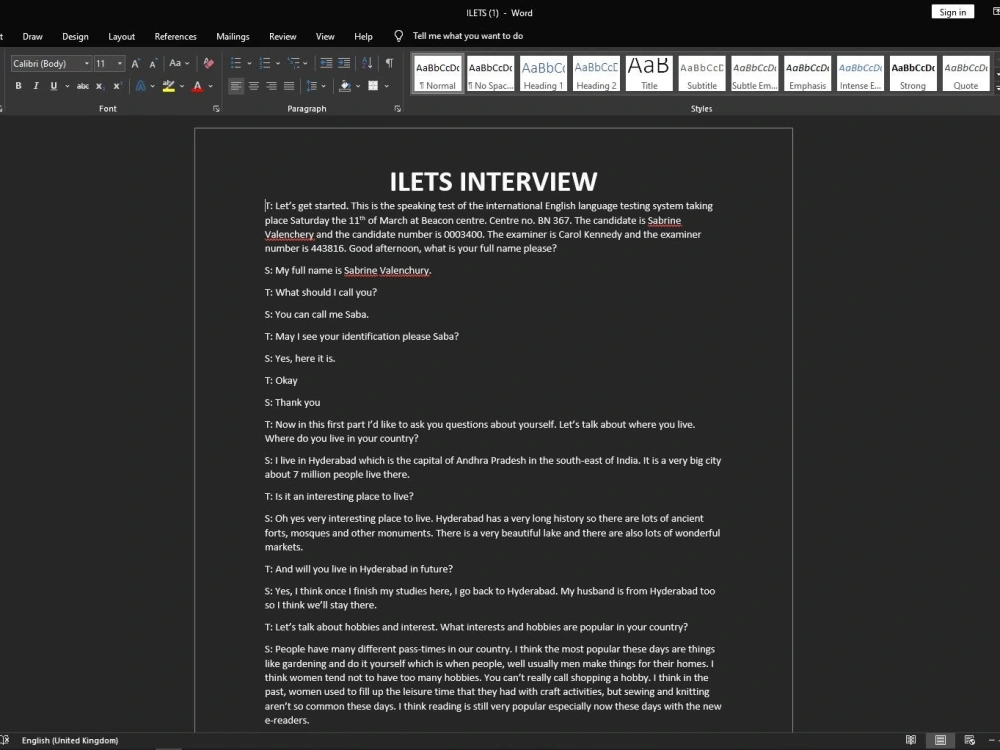Open font size dropdown
This screenshot has width=1000, height=750.
pos(119,63)
